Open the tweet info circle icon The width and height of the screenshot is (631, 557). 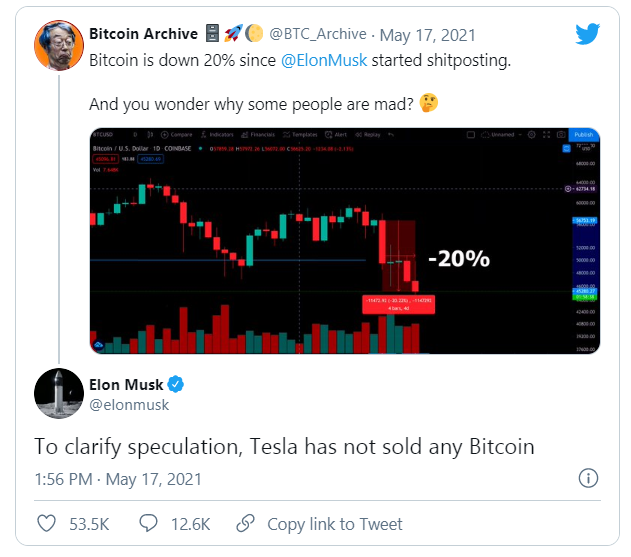coord(589,477)
